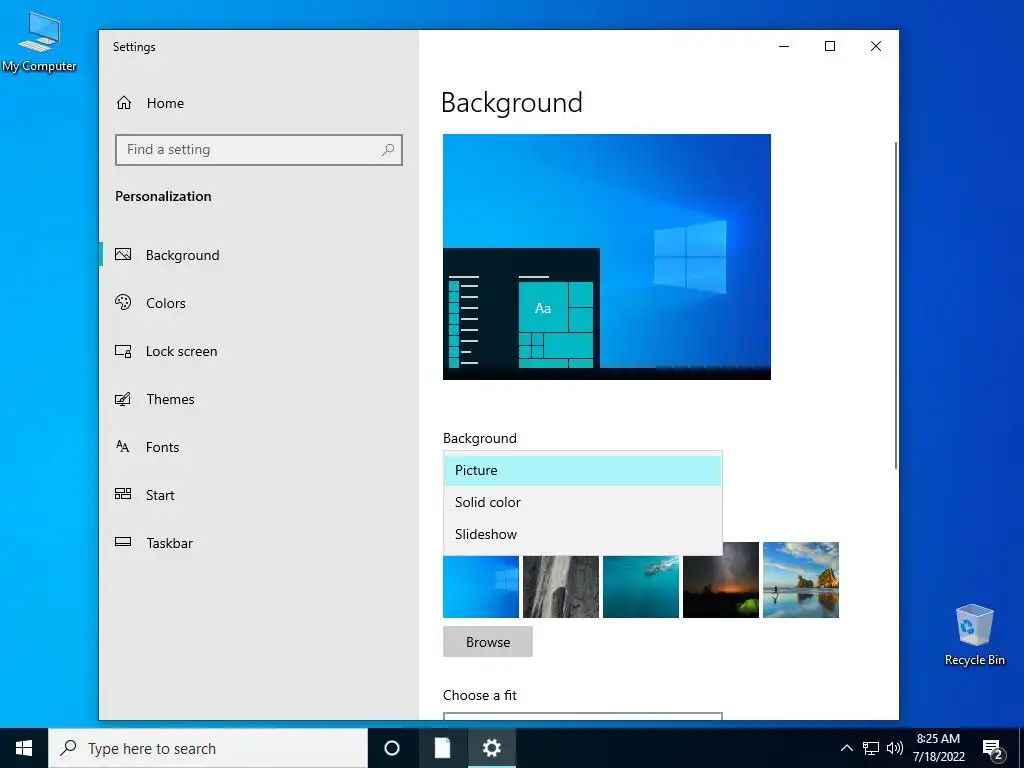Show hidden tray icons chevron
The image size is (1024, 768).
(x=846, y=748)
